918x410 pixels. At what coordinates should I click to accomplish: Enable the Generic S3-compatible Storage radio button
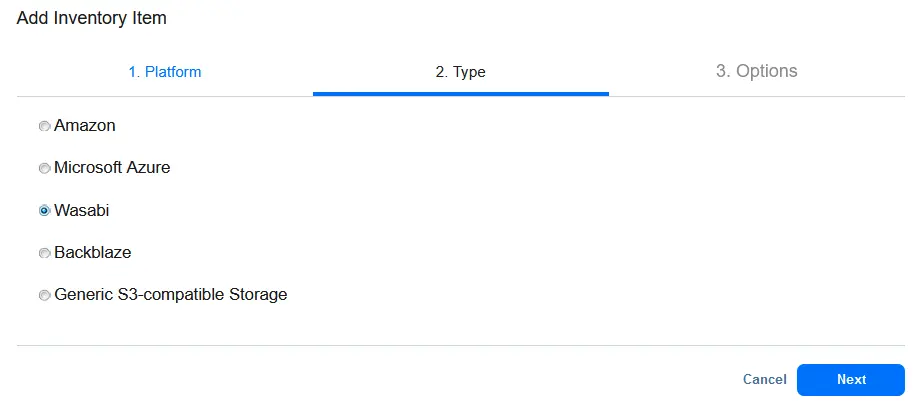(x=44, y=296)
